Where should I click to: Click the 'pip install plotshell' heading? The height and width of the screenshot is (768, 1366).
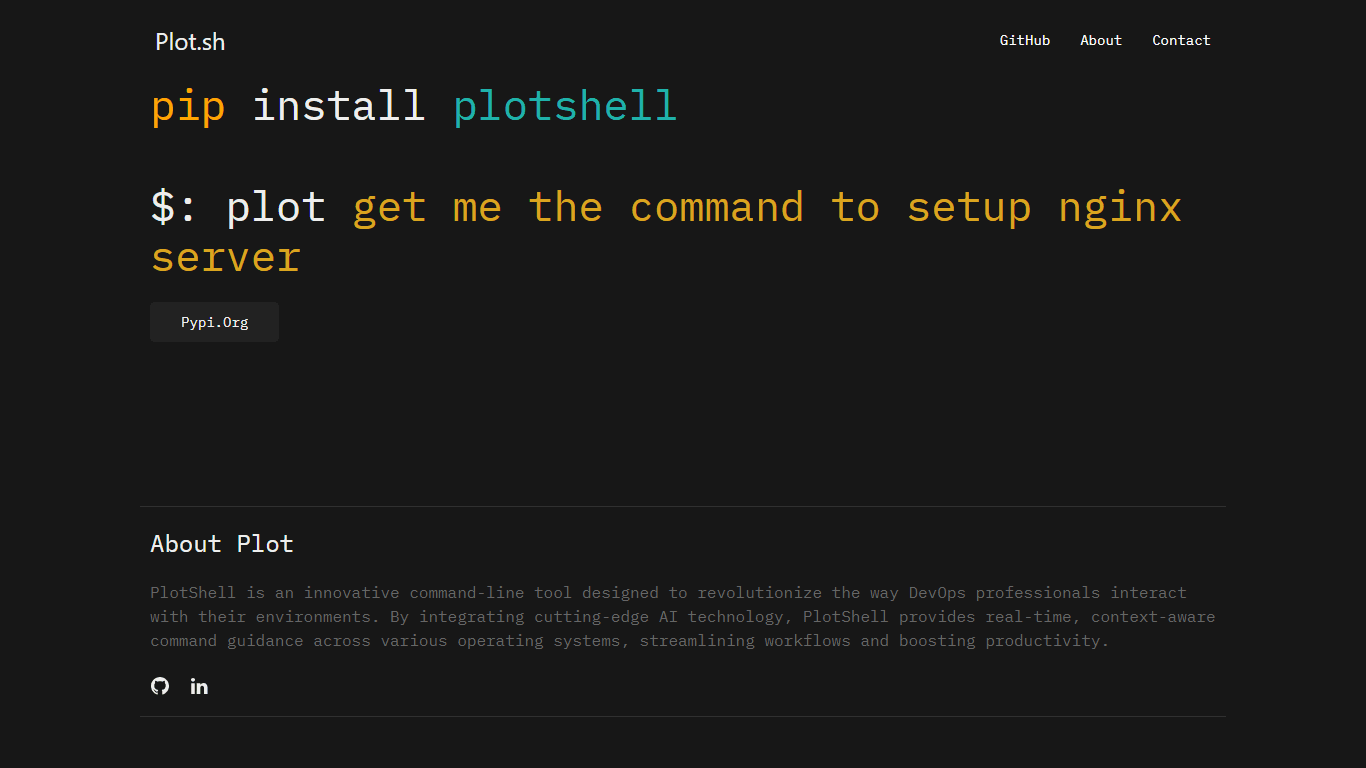point(414,106)
